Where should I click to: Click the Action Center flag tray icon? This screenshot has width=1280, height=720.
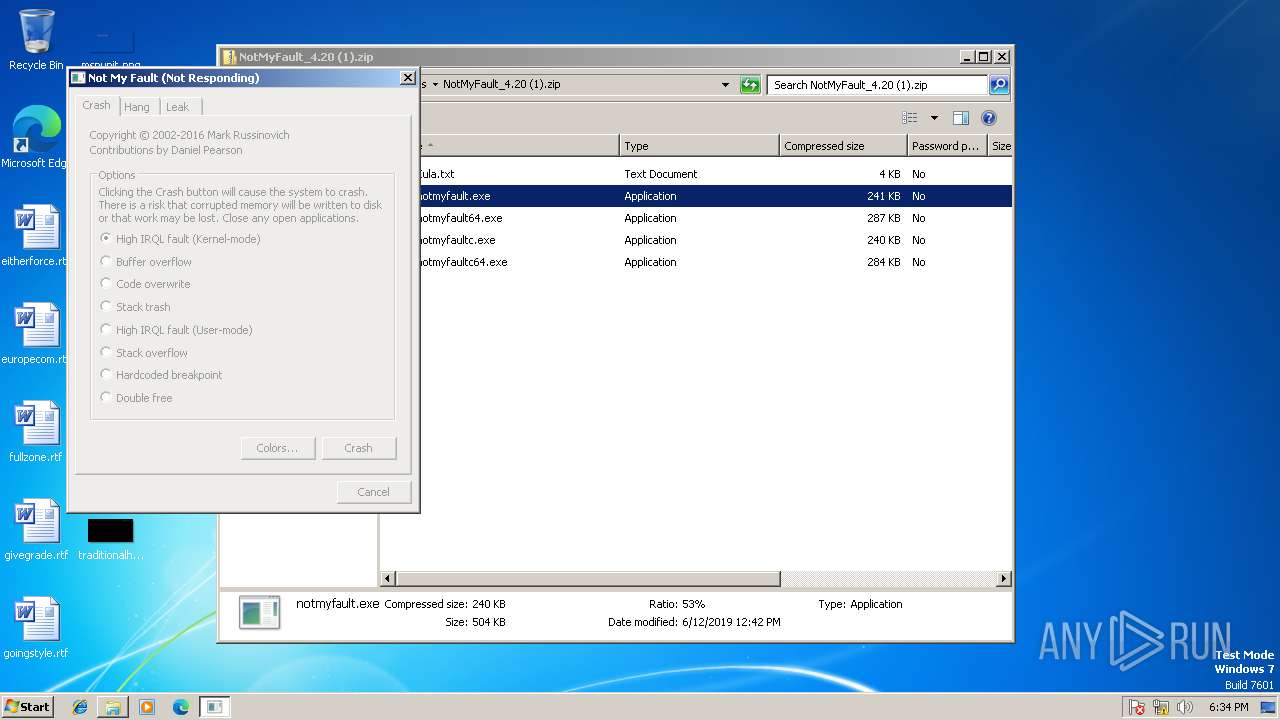coord(1137,707)
